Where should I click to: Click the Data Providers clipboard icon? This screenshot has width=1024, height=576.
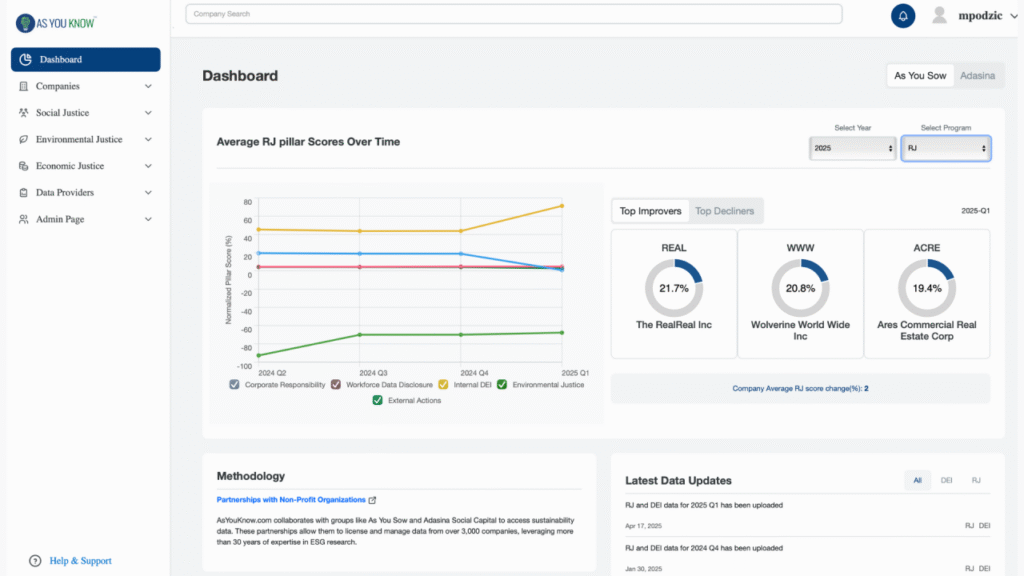(x=24, y=193)
